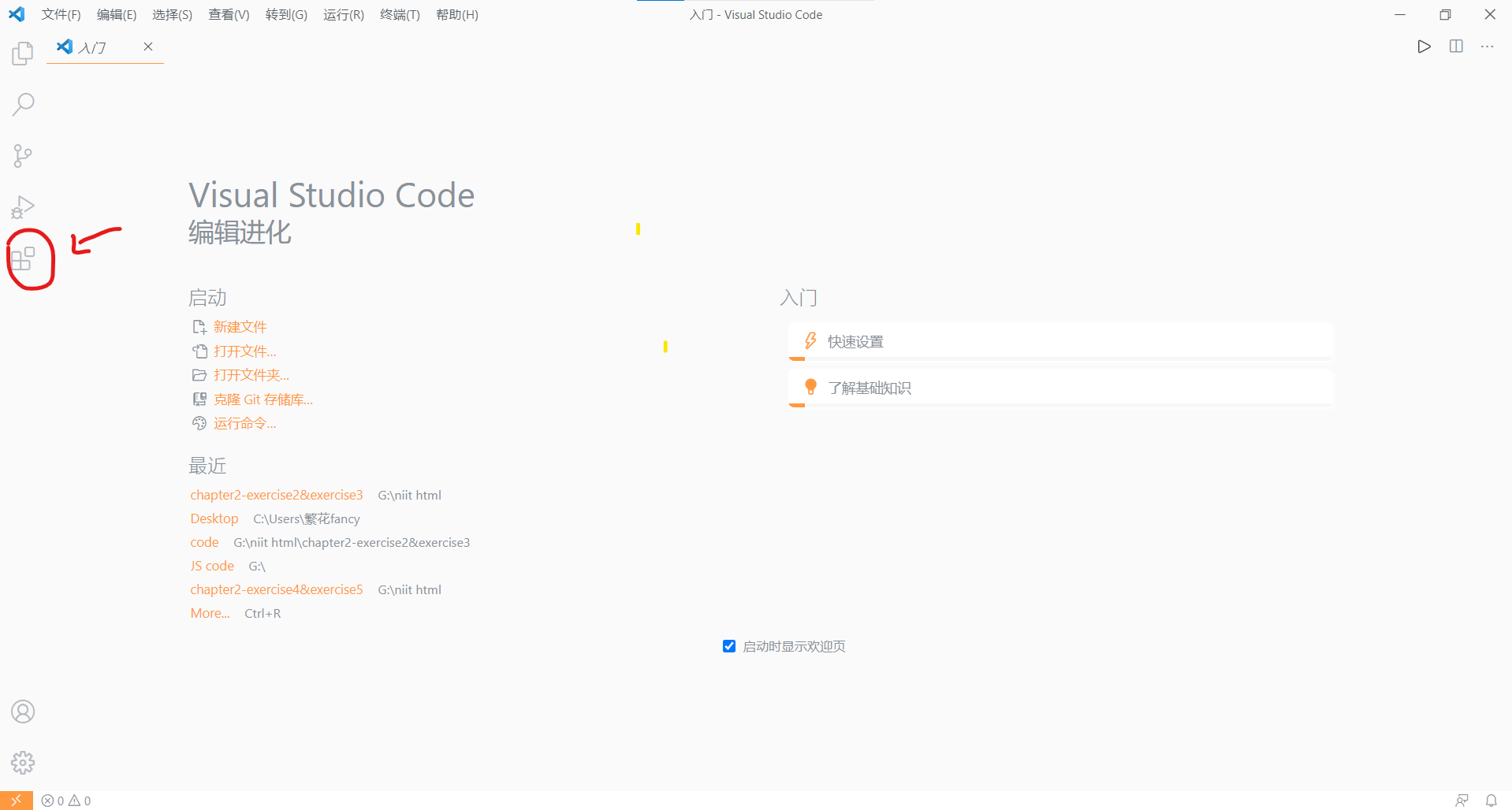Open the Search view in activity bar

click(x=23, y=104)
